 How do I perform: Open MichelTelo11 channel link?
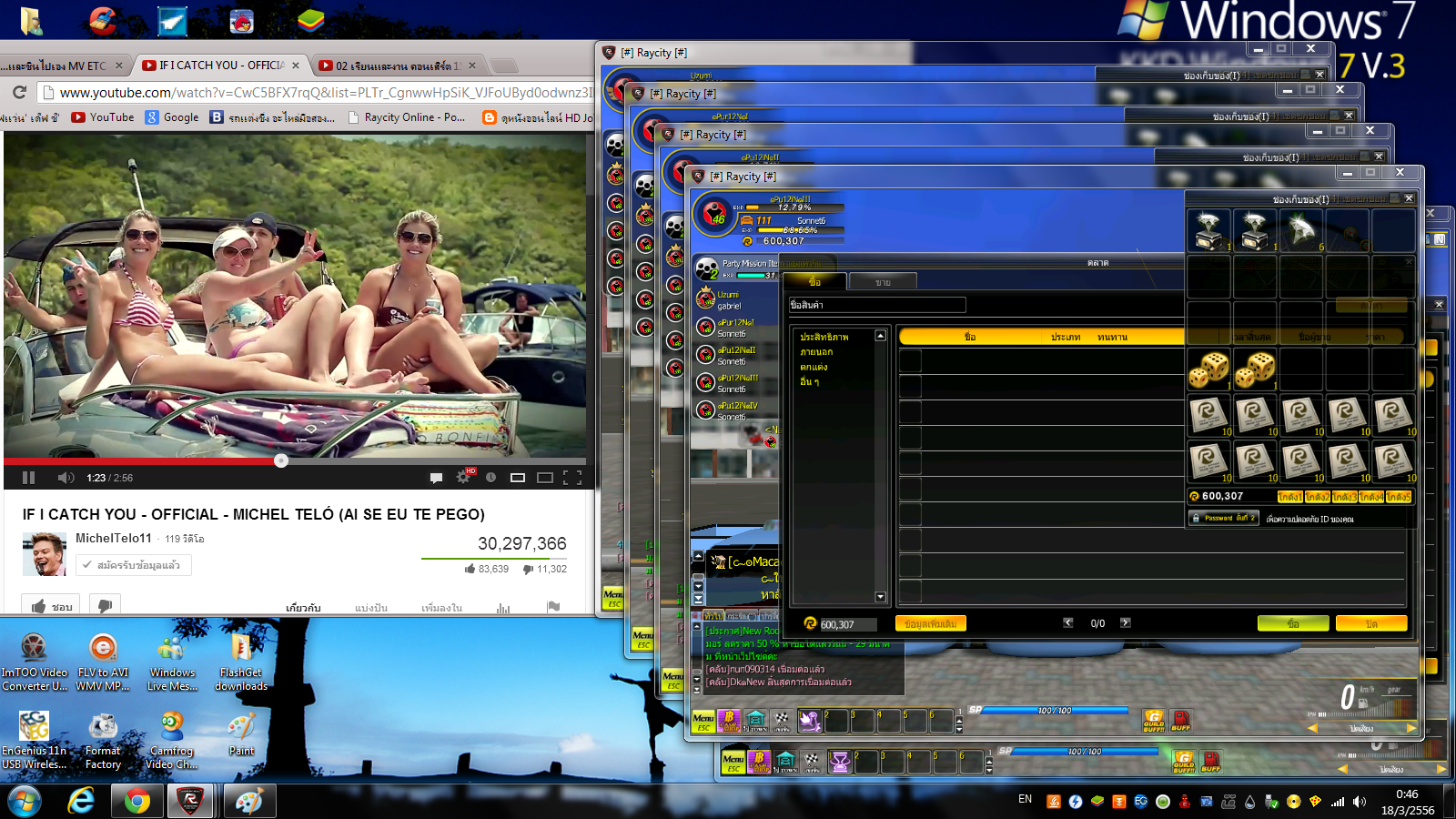[114, 538]
